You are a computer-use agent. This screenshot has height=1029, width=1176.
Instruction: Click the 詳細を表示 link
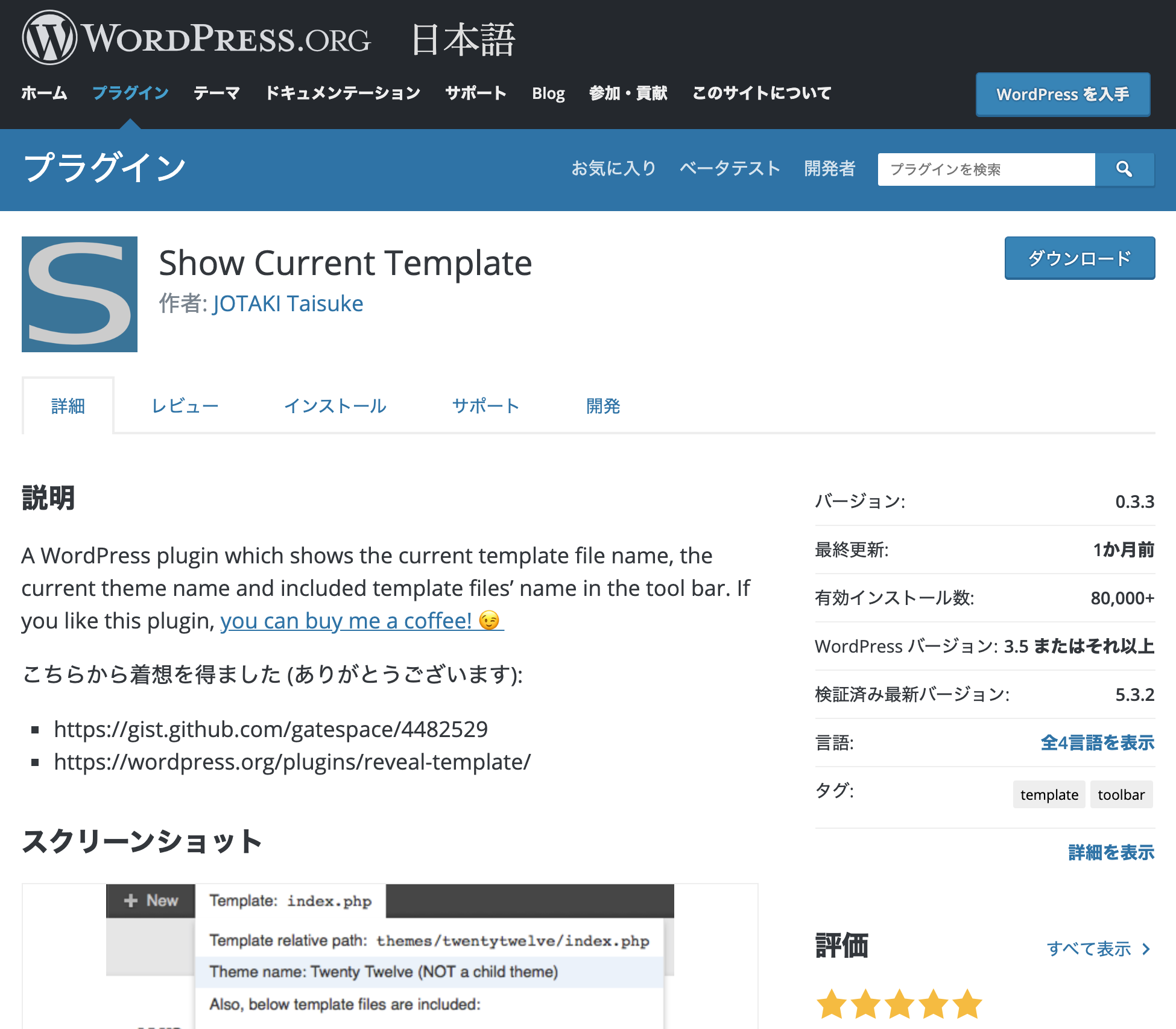click(1111, 852)
